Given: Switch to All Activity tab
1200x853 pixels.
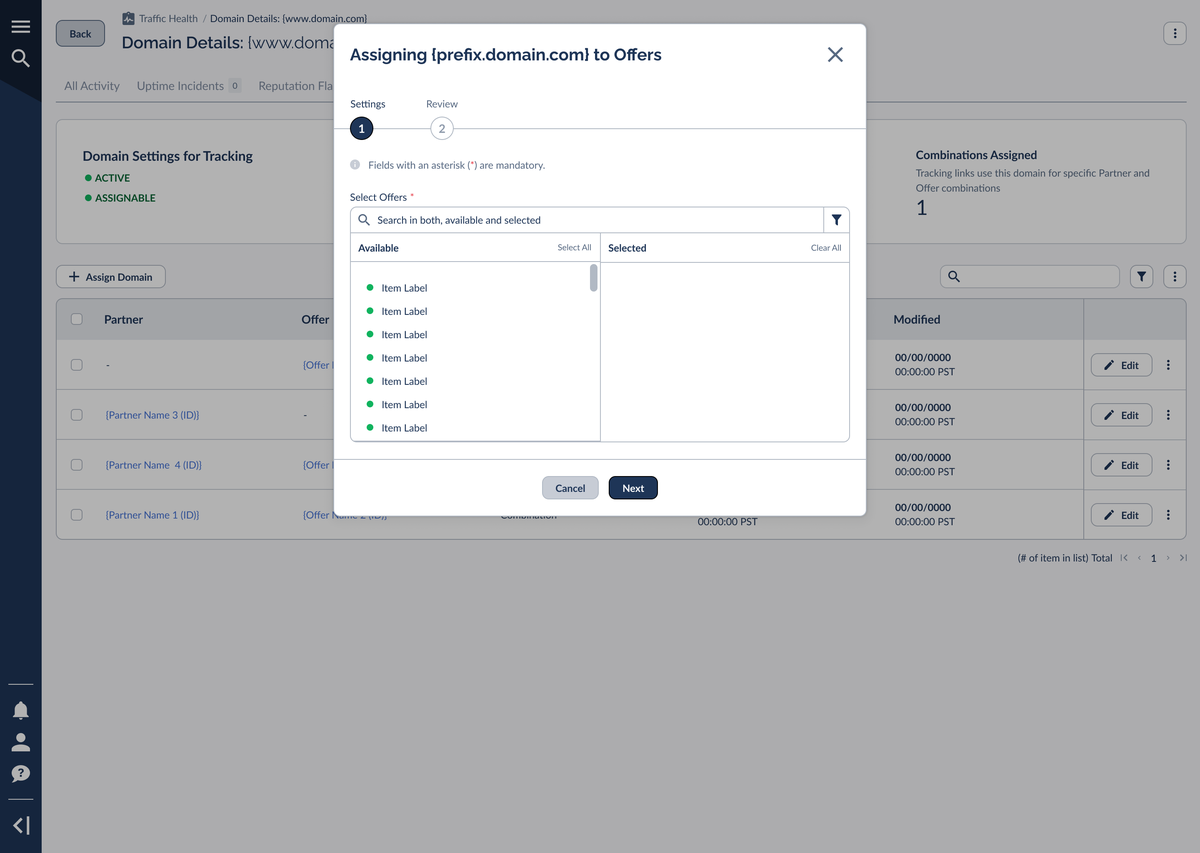Looking at the screenshot, I should [x=92, y=86].
